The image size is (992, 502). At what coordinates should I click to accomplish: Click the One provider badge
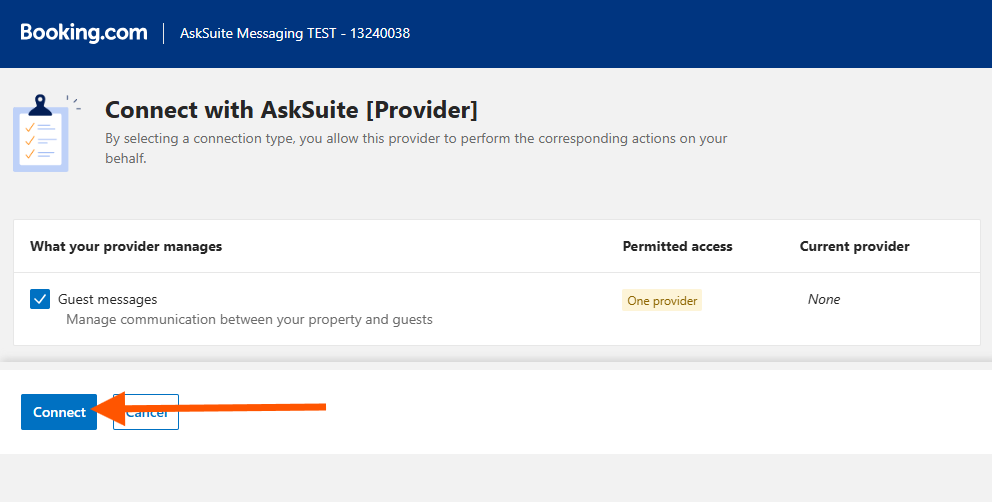coord(662,300)
